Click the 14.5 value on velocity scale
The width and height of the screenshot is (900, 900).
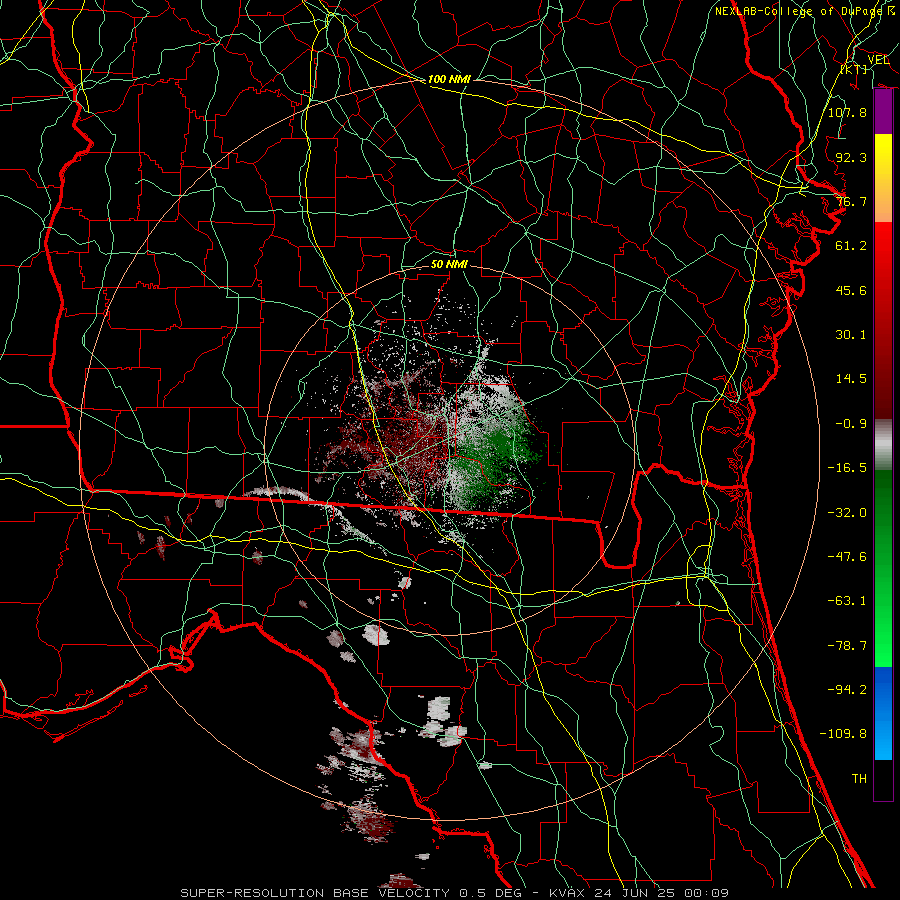pyautogui.click(x=851, y=379)
